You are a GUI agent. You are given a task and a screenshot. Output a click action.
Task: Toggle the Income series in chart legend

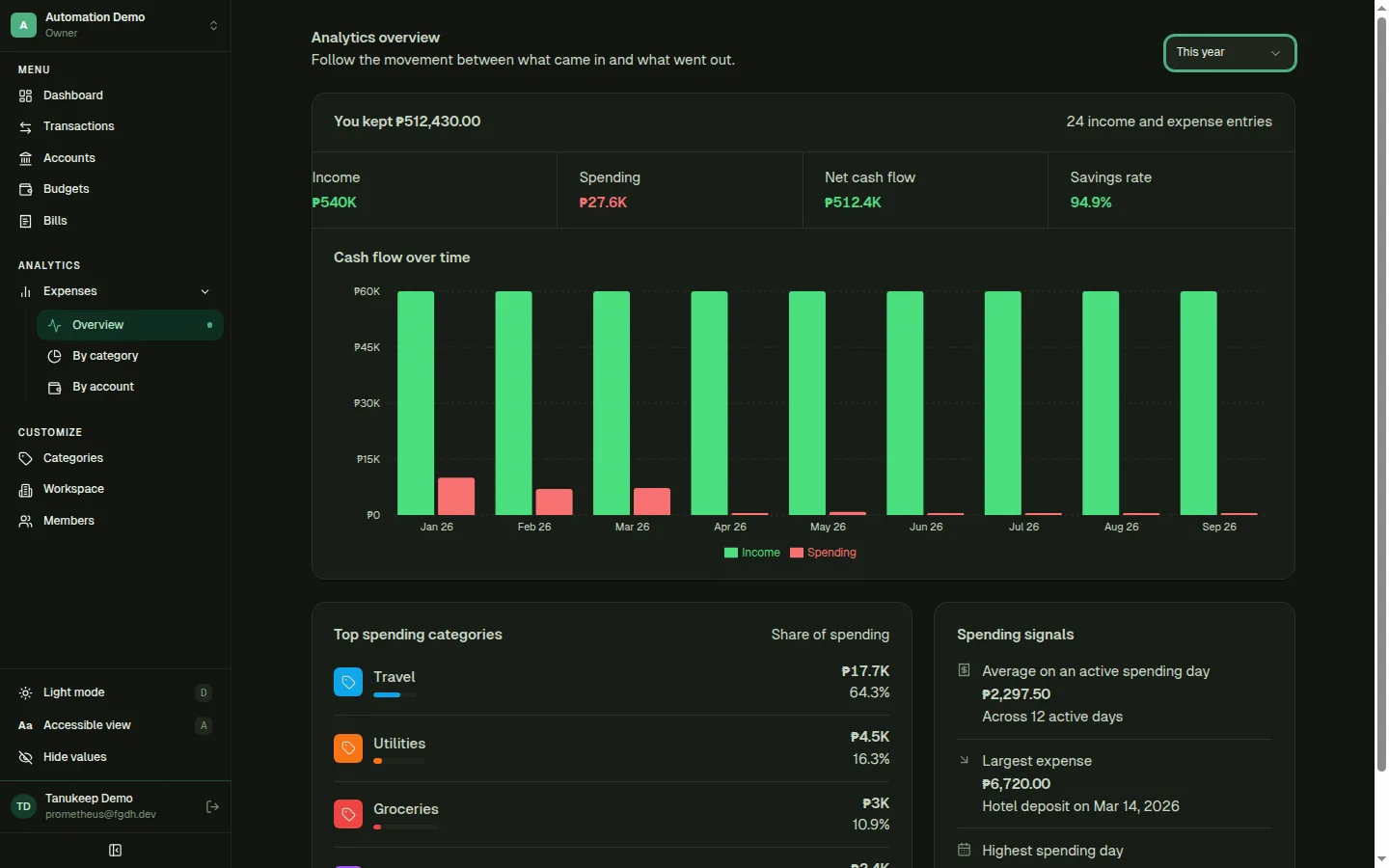[752, 553]
